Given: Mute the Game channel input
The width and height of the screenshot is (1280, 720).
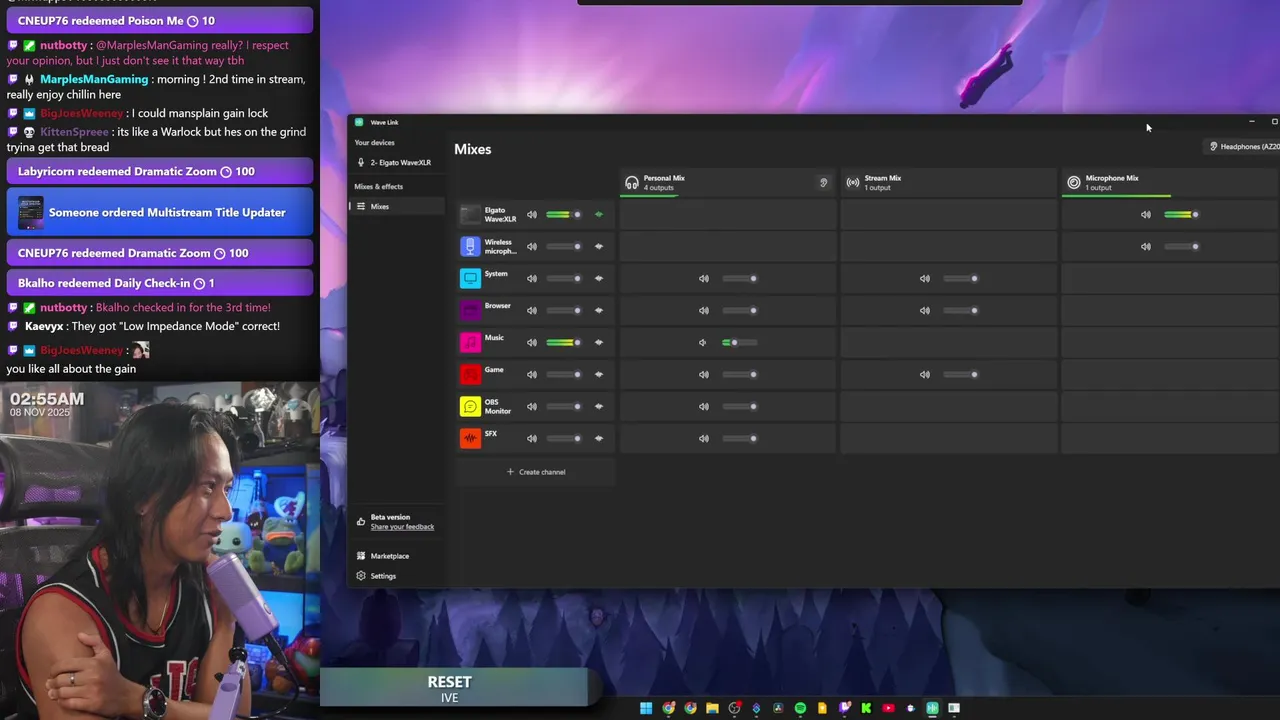Looking at the screenshot, I should (x=532, y=374).
